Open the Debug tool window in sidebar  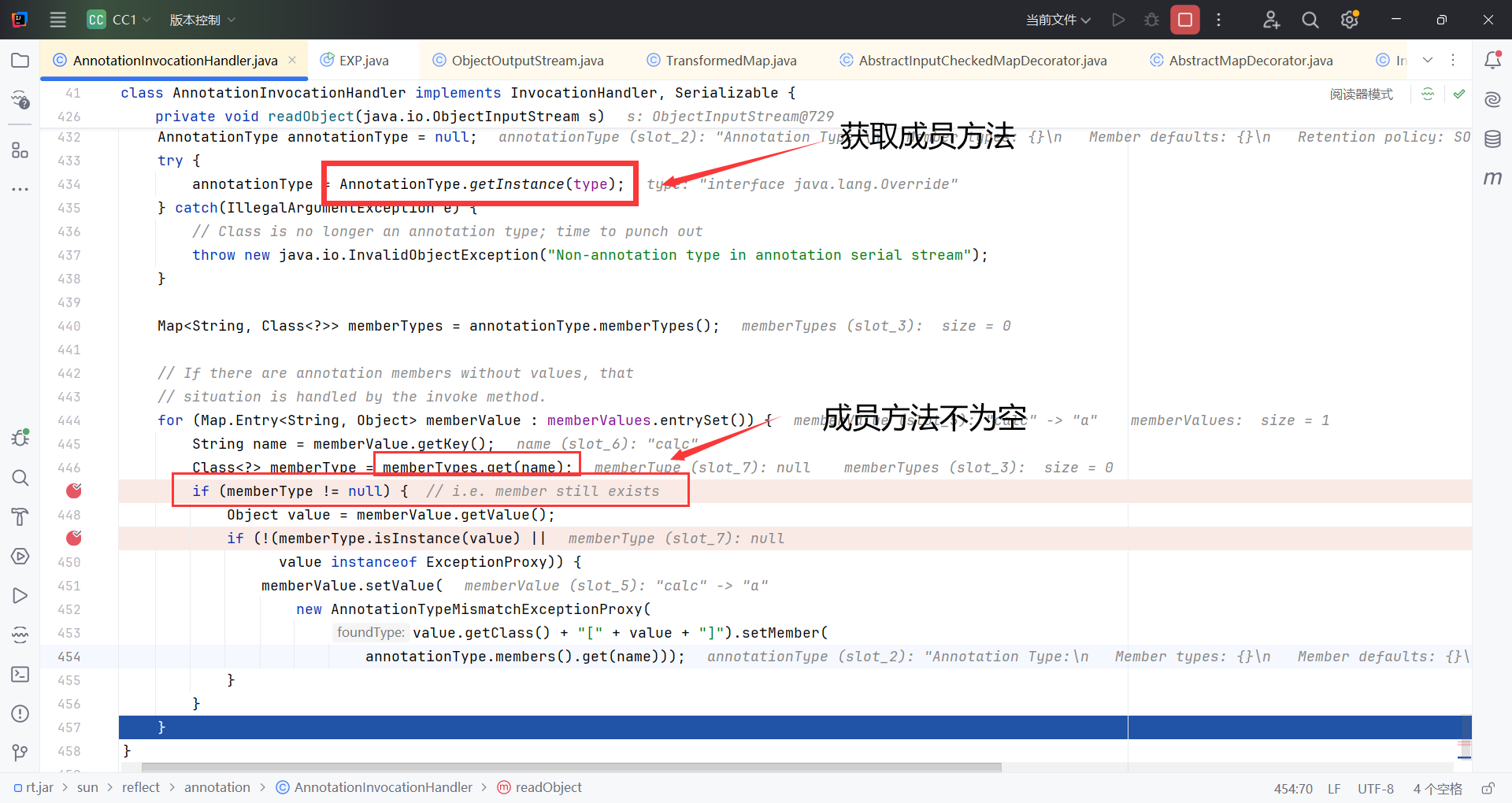tap(20, 438)
